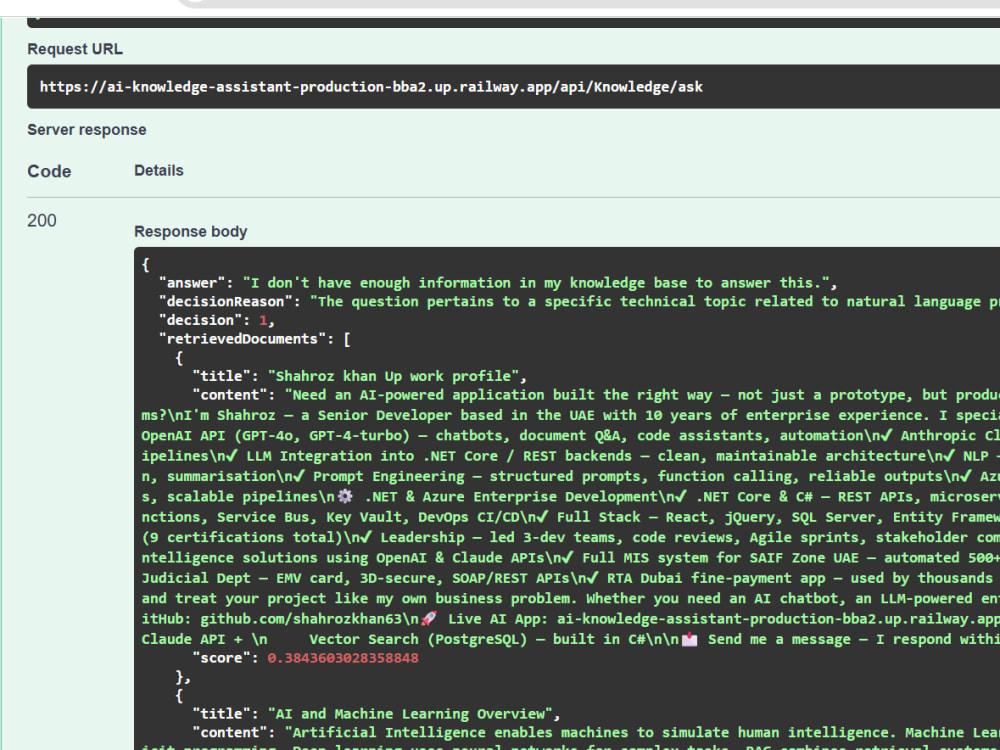Click the gear emoji before ".NET & Azure Enterprise"
This screenshot has width=1000, height=750.
[345, 496]
